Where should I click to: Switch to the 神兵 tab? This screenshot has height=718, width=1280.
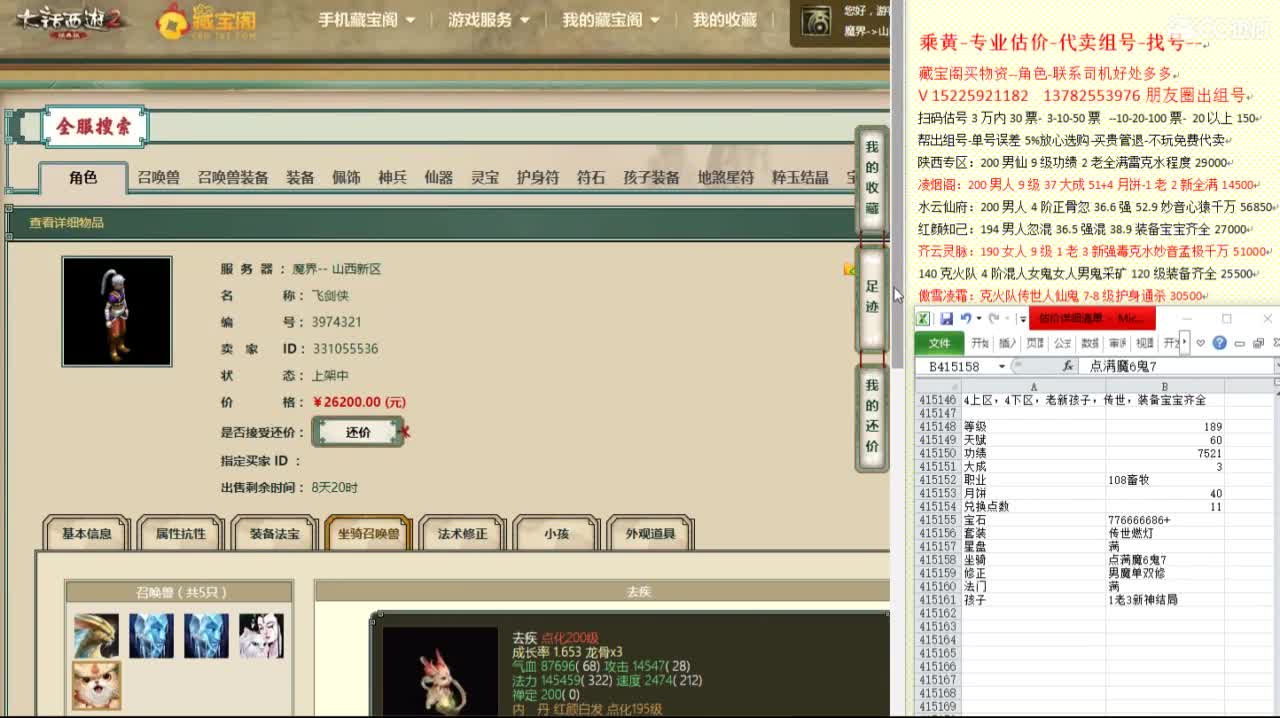[392, 177]
